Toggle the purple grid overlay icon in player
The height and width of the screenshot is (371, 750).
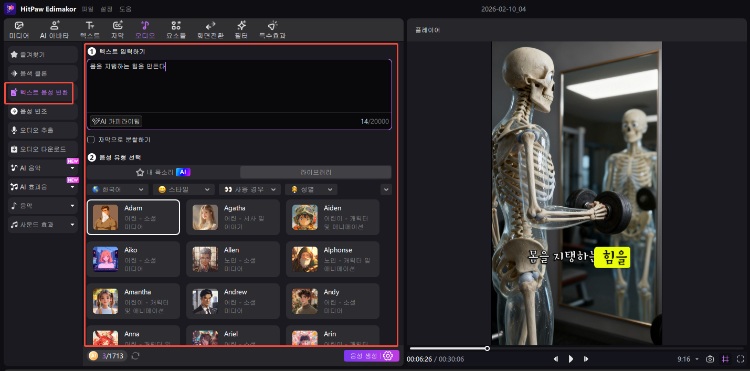point(726,359)
